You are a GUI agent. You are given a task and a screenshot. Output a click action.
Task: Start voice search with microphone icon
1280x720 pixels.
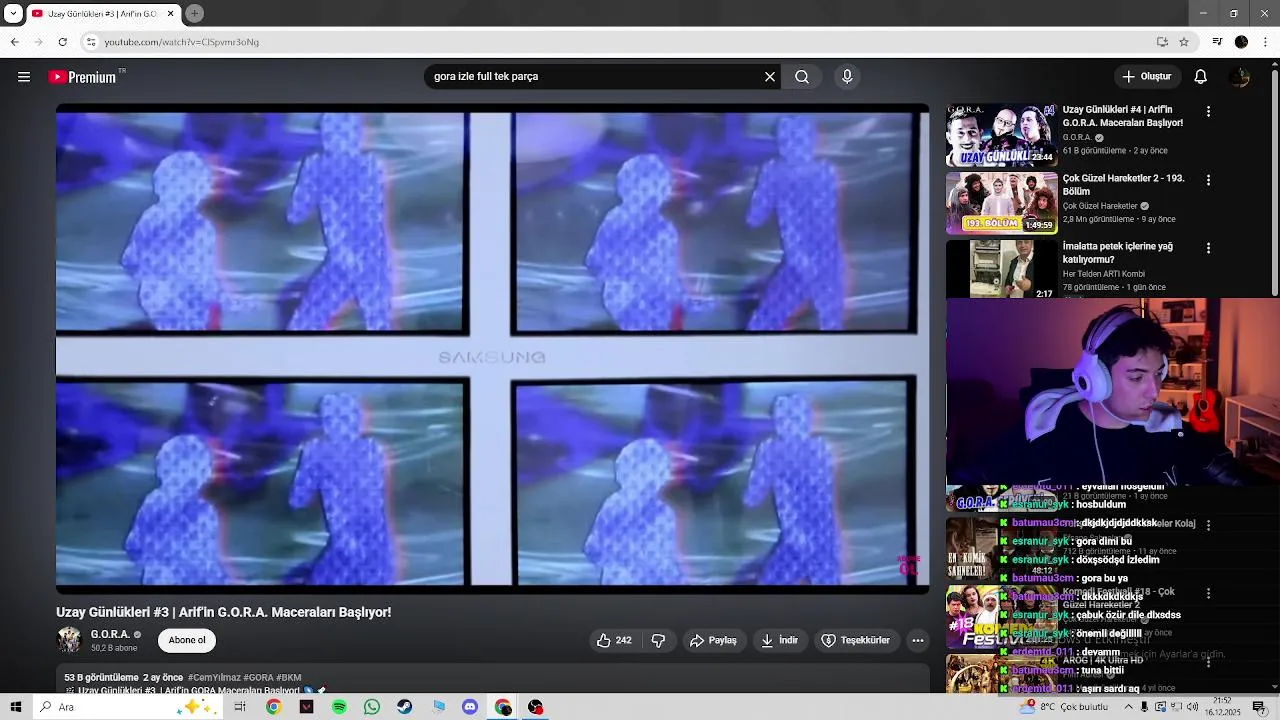(847, 77)
